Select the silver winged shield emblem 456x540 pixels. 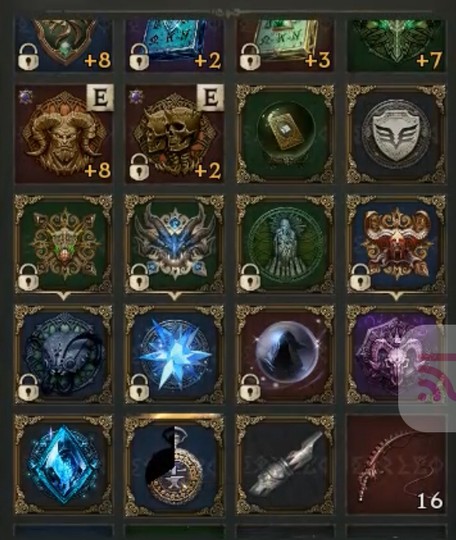tap(396, 134)
